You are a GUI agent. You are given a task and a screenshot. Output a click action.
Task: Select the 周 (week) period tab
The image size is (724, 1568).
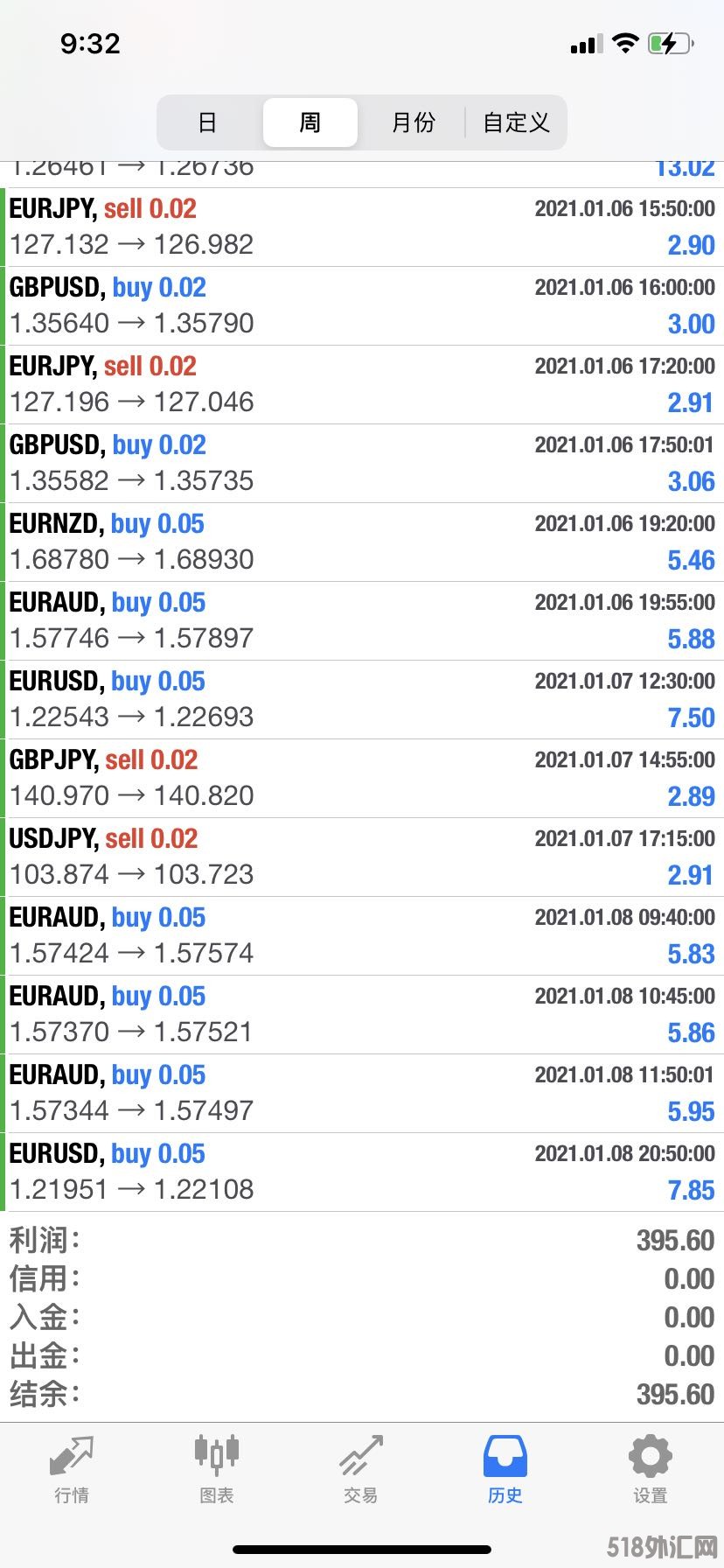310,122
